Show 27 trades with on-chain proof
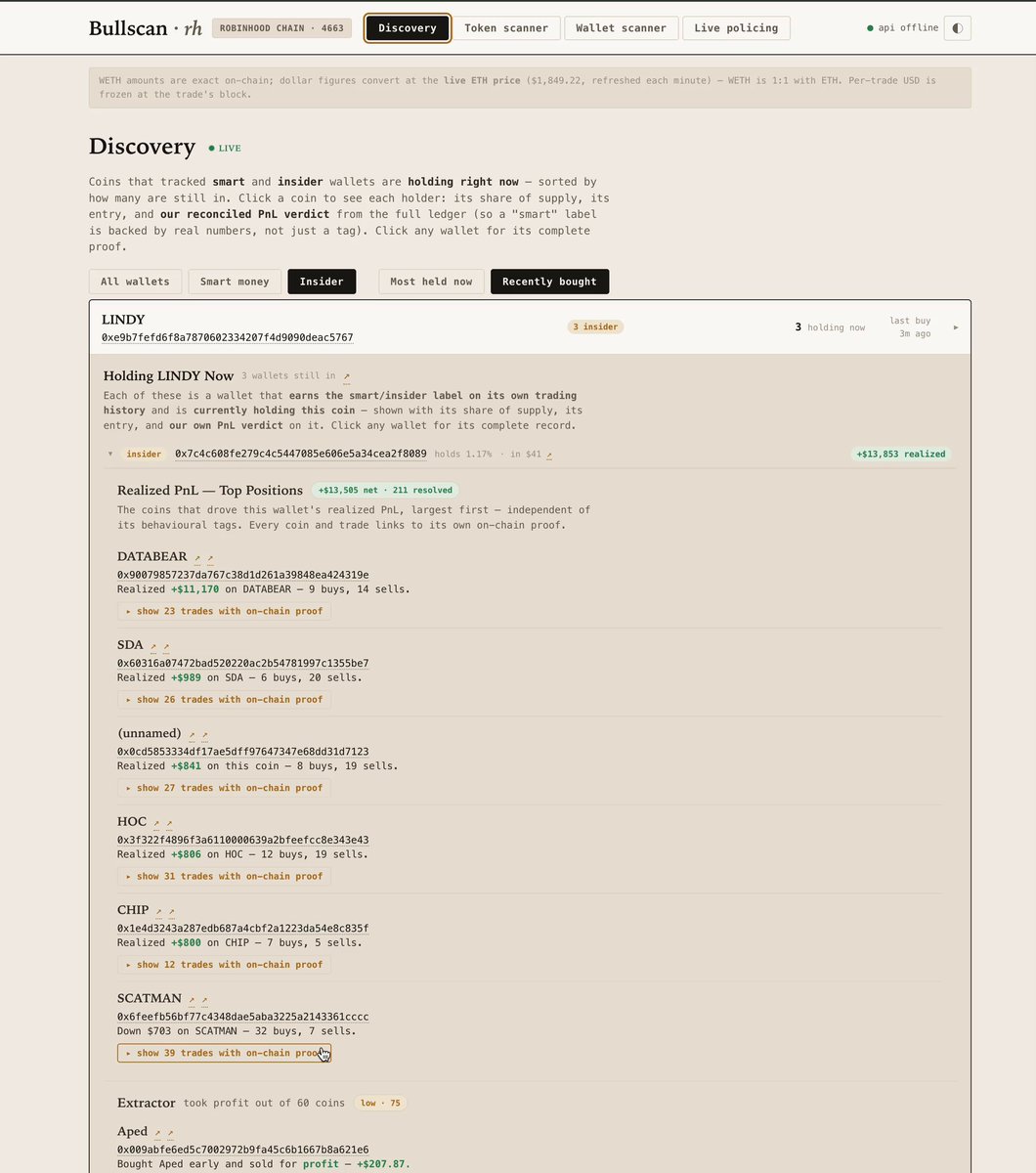The height and width of the screenshot is (1173, 1036). tap(224, 788)
